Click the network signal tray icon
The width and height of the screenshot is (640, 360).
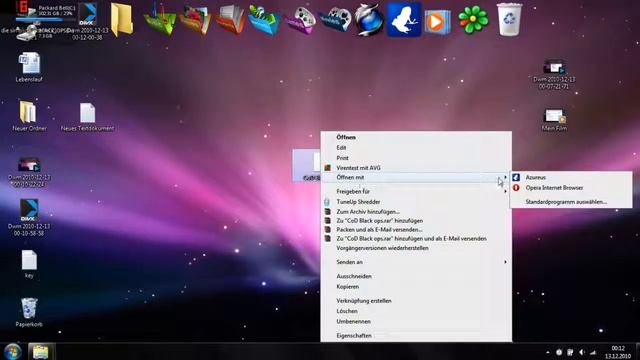pyautogui.click(x=593, y=352)
